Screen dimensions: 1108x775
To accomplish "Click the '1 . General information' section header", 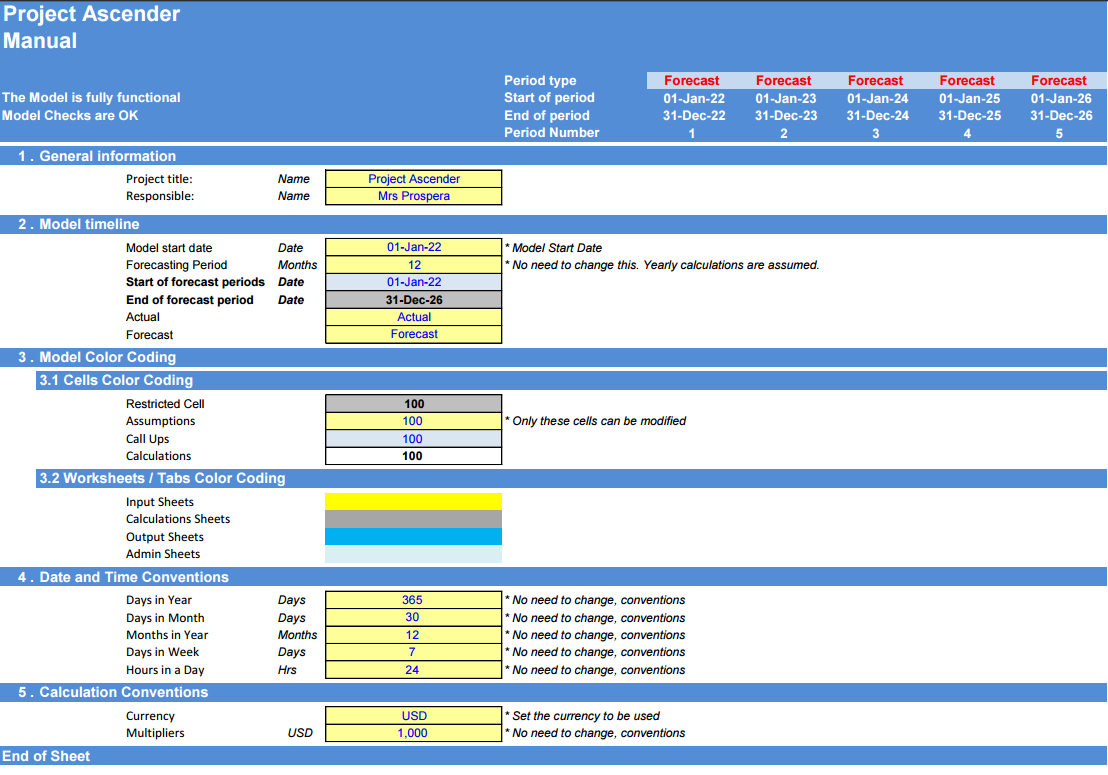I will coord(553,156).
